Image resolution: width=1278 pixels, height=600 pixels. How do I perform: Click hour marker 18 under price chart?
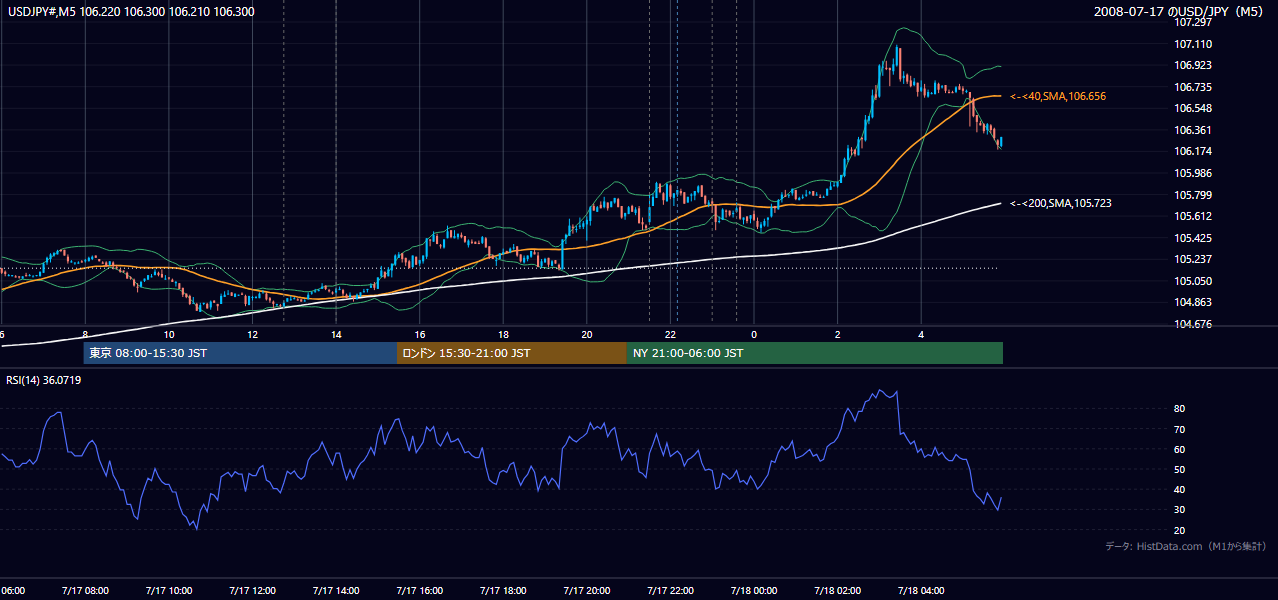[x=504, y=334]
